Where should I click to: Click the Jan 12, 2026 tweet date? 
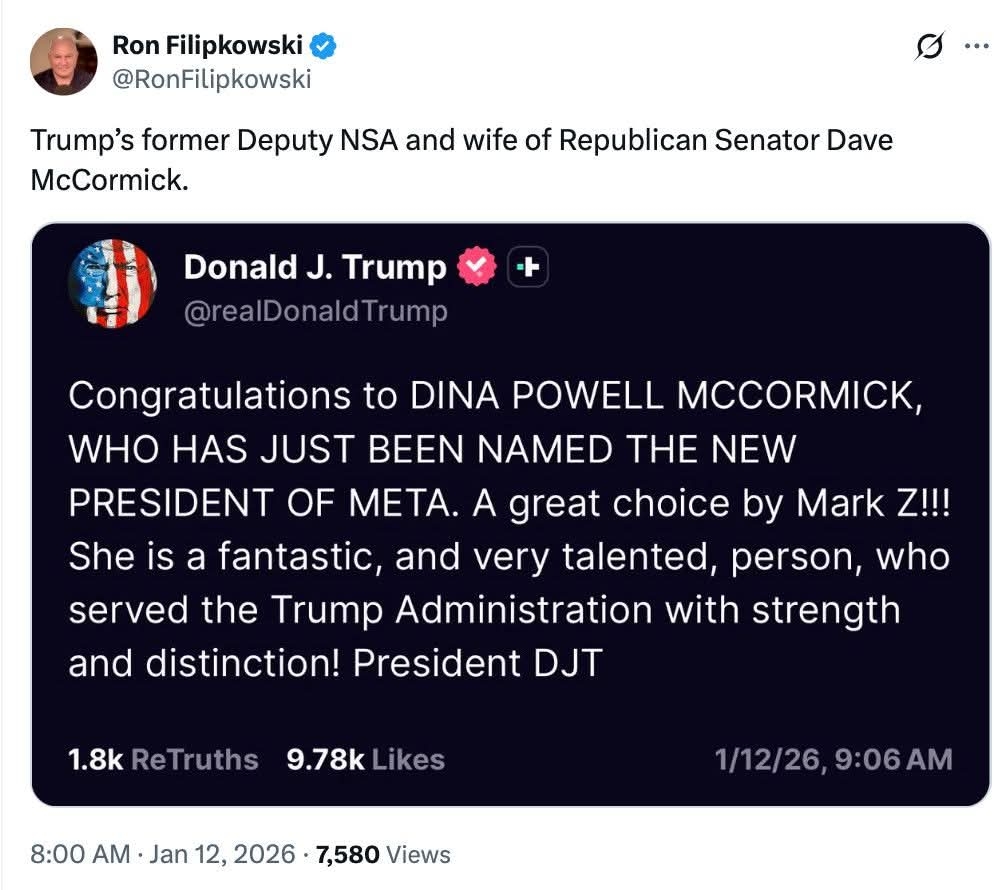pyautogui.click(x=223, y=855)
